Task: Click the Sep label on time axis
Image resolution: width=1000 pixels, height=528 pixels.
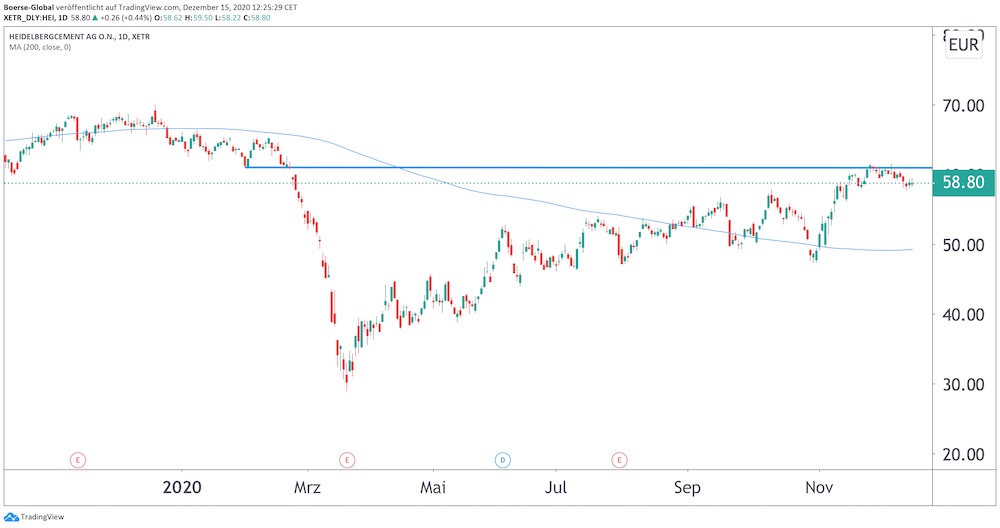Action: coord(687,488)
